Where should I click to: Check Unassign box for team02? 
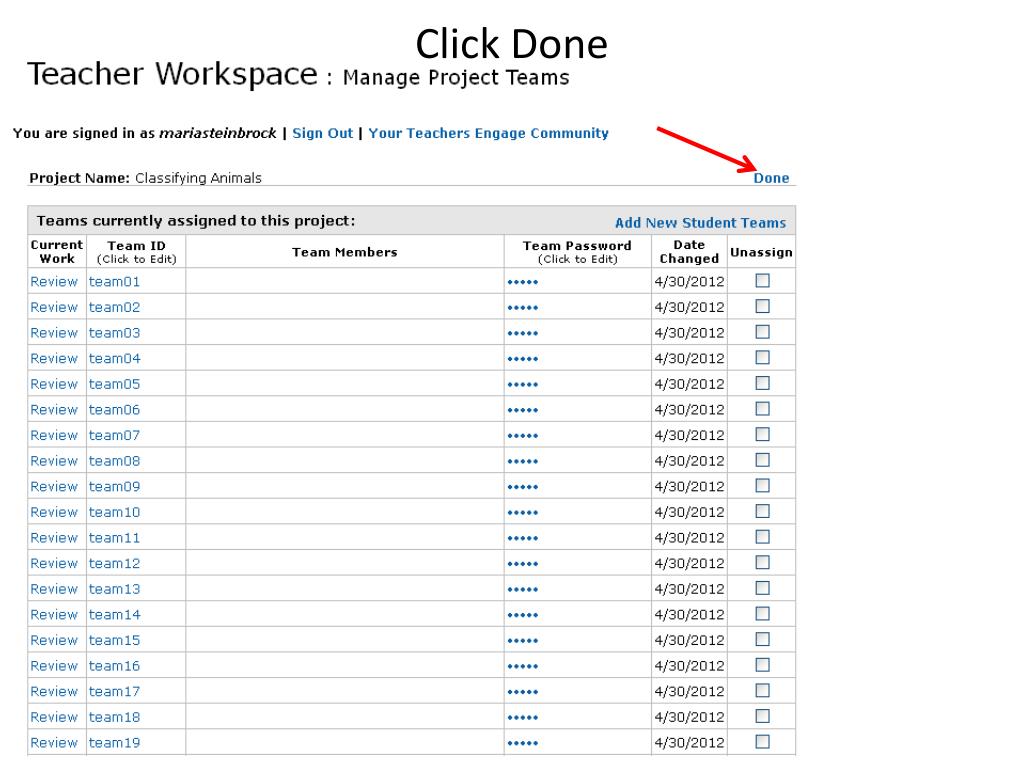coord(762,306)
